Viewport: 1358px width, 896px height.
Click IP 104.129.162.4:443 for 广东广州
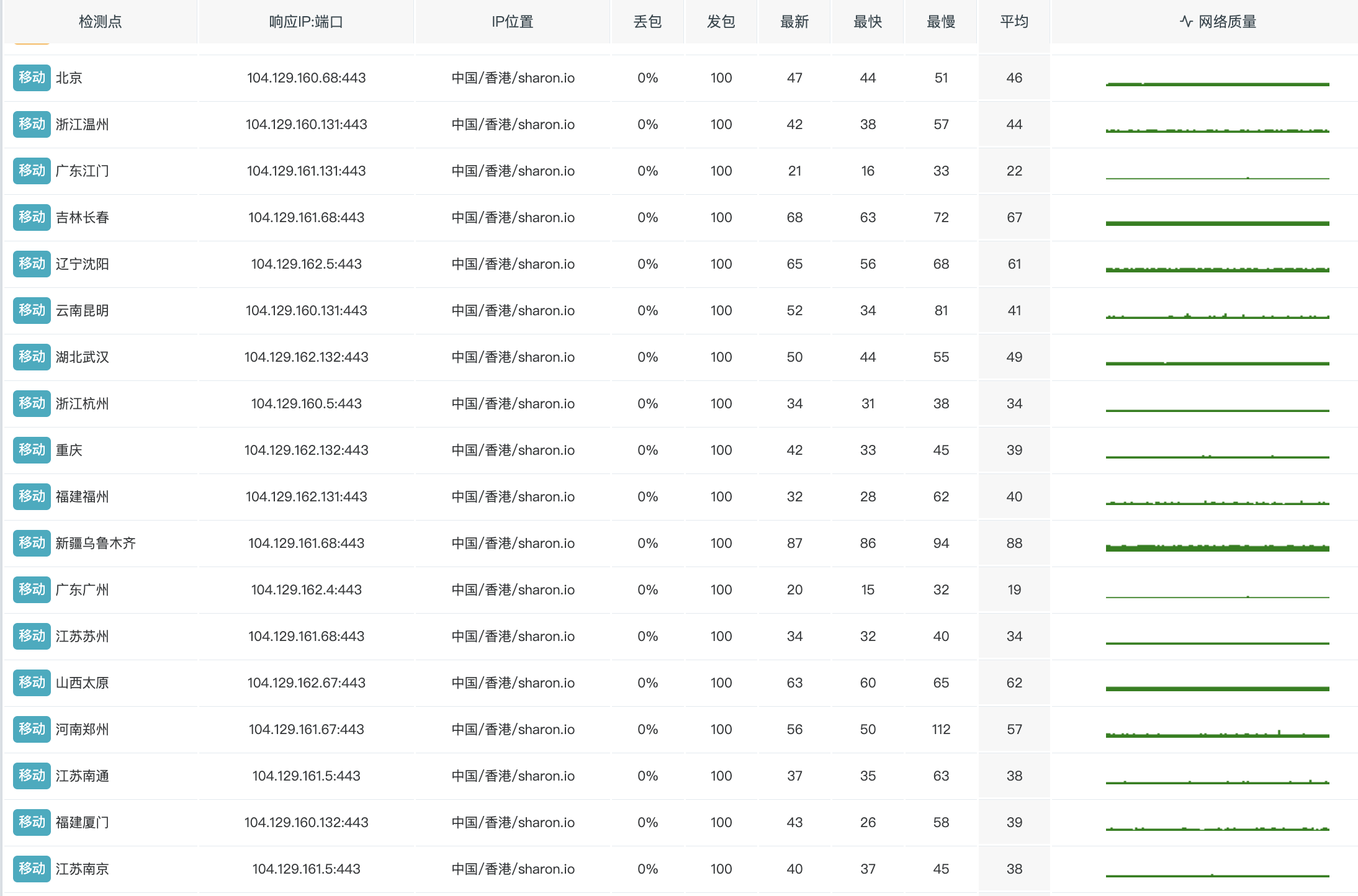point(306,589)
